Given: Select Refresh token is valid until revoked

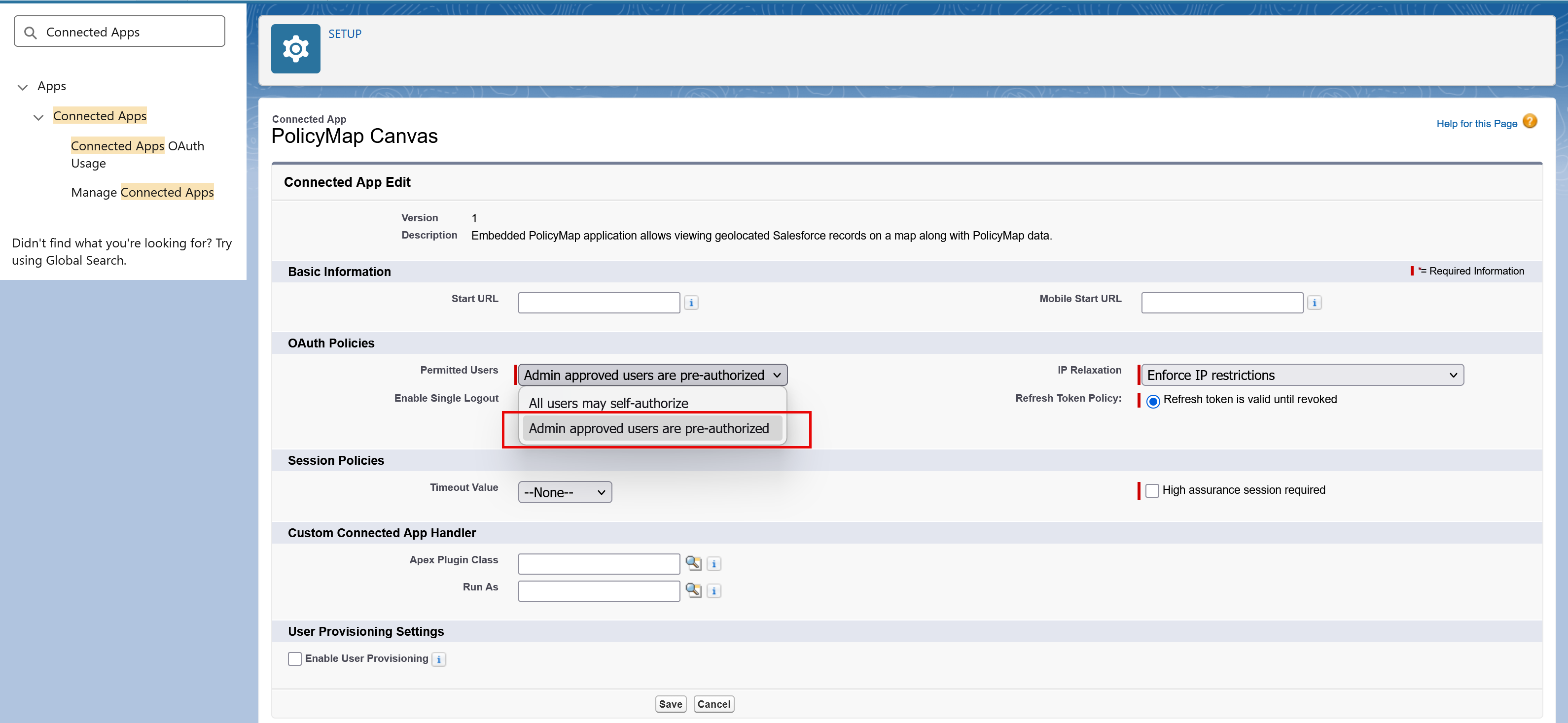Looking at the screenshot, I should [x=1153, y=401].
